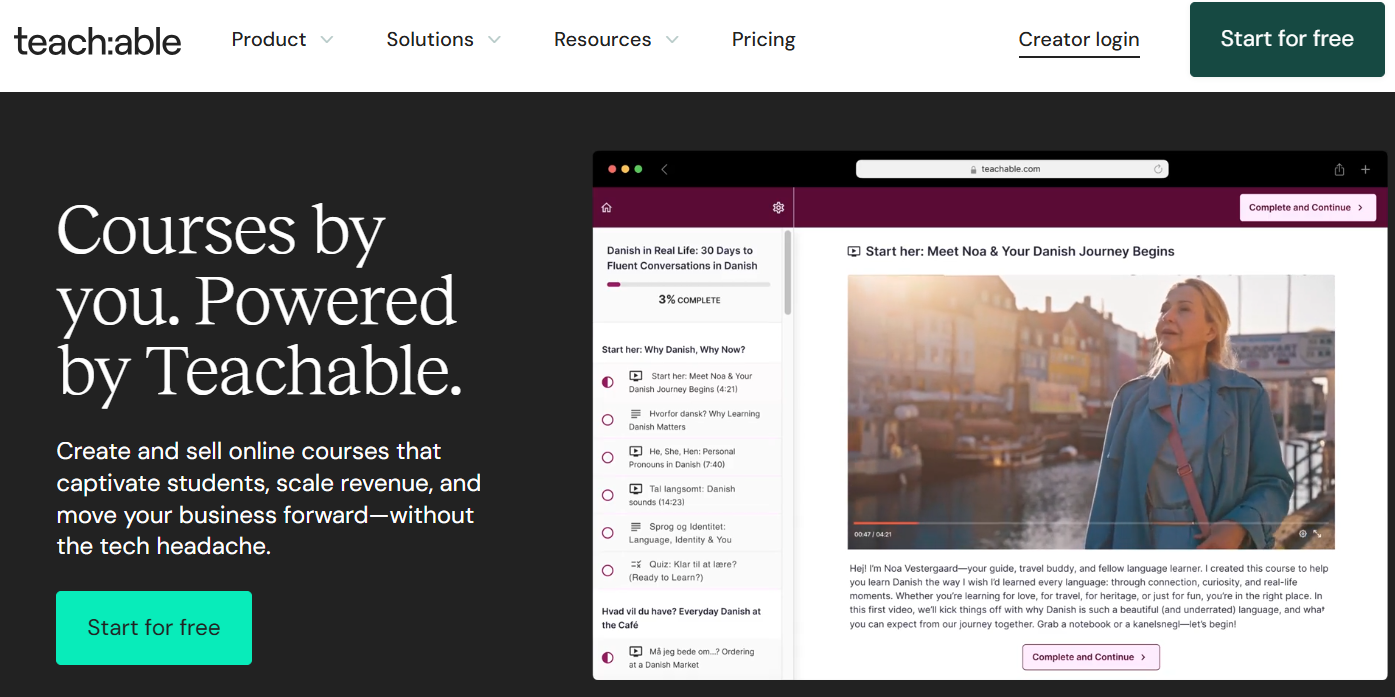This screenshot has width=1395, height=697.
Task: Click Complete and Continue in the purple bar
Action: pyautogui.click(x=1308, y=208)
